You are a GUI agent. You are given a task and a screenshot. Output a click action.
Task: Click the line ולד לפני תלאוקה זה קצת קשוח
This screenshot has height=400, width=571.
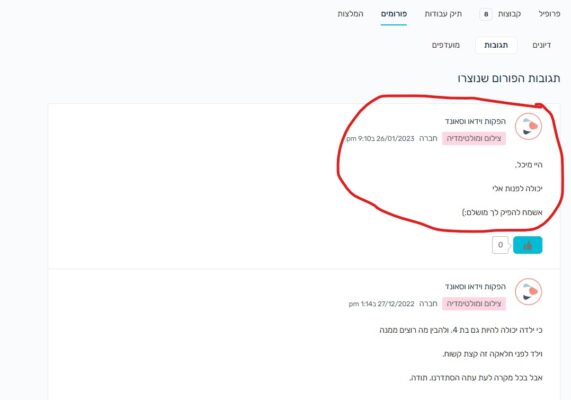click(492, 354)
